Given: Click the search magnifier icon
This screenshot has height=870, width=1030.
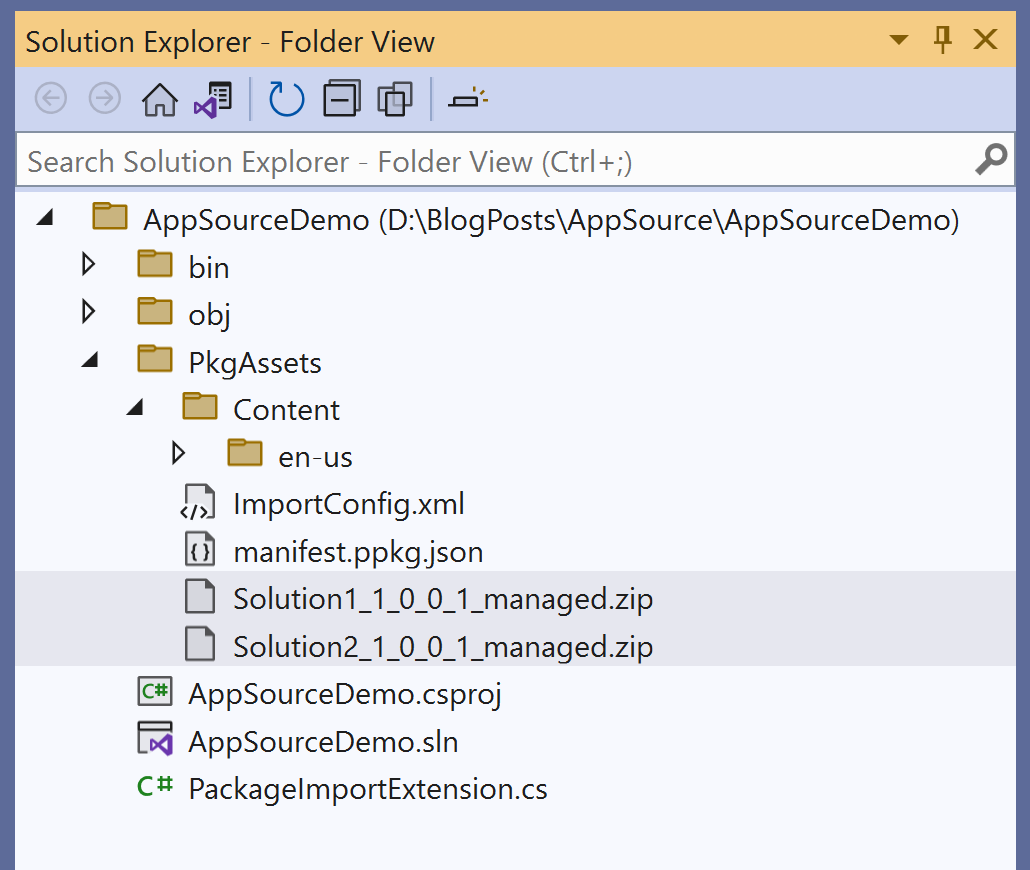Looking at the screenshot, I should [990, 160].
